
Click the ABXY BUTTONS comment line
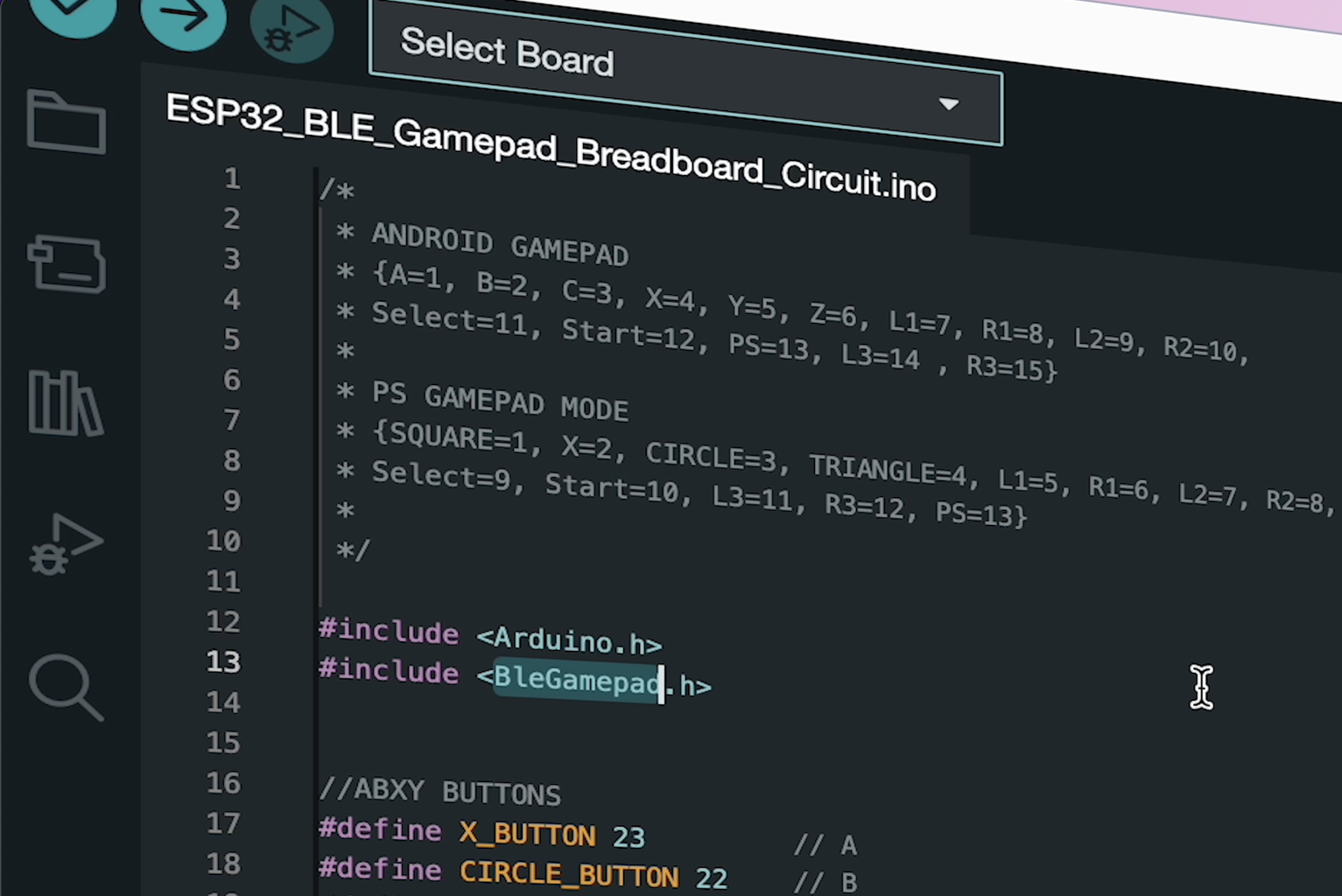[439, 790]
